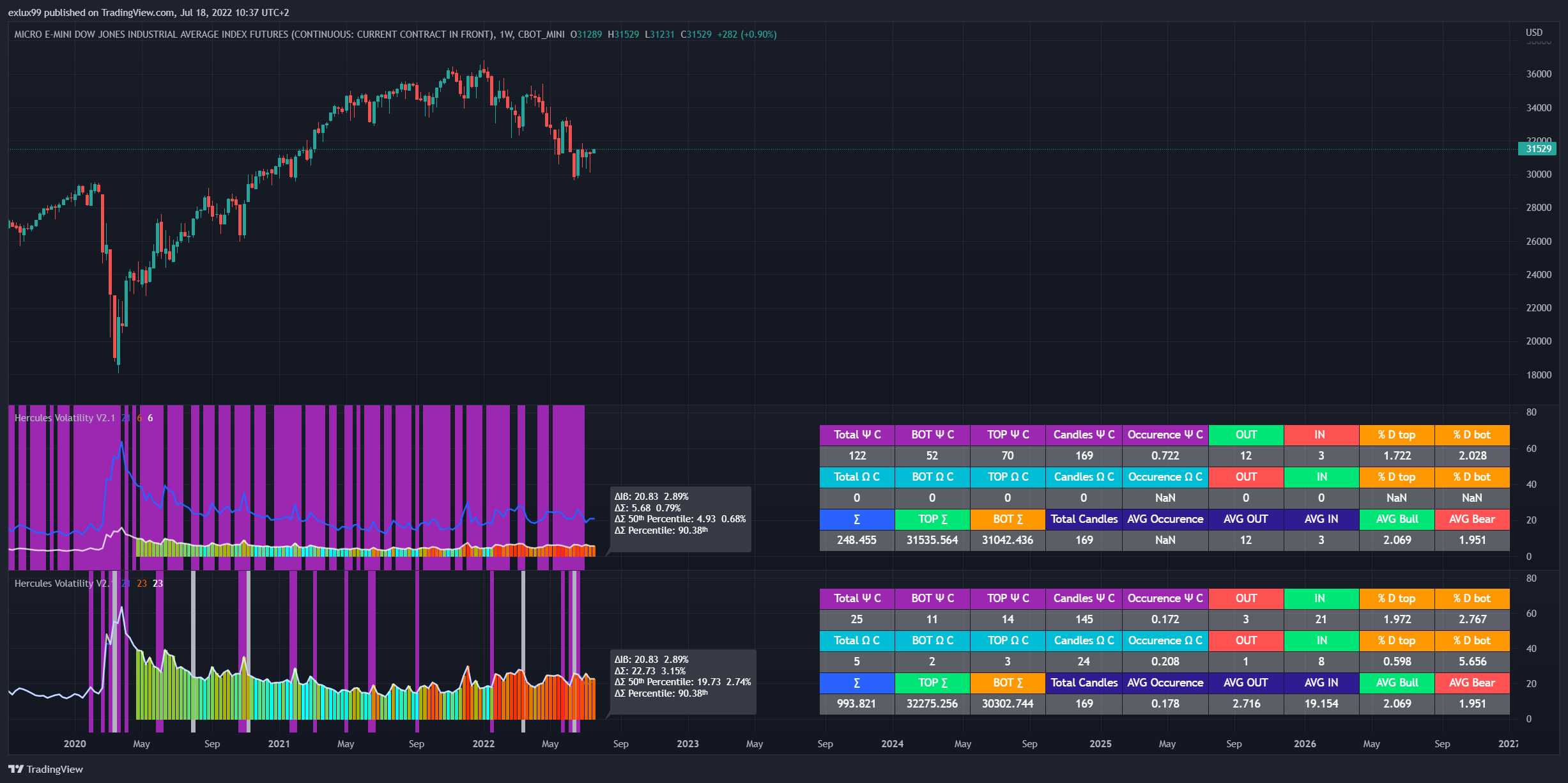The height and width of the screenshot is (783, 1568).
Task: Click the 36000 level on the price scale
Action: [x=1538, y=74]
